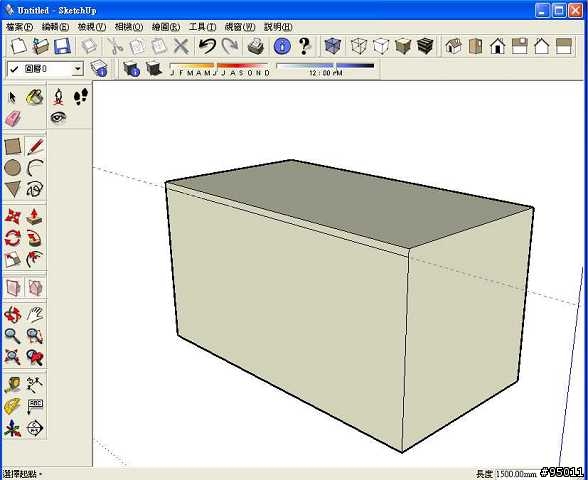
Task: Choose the Paint Bucket tool
Action: click(35, 97)
